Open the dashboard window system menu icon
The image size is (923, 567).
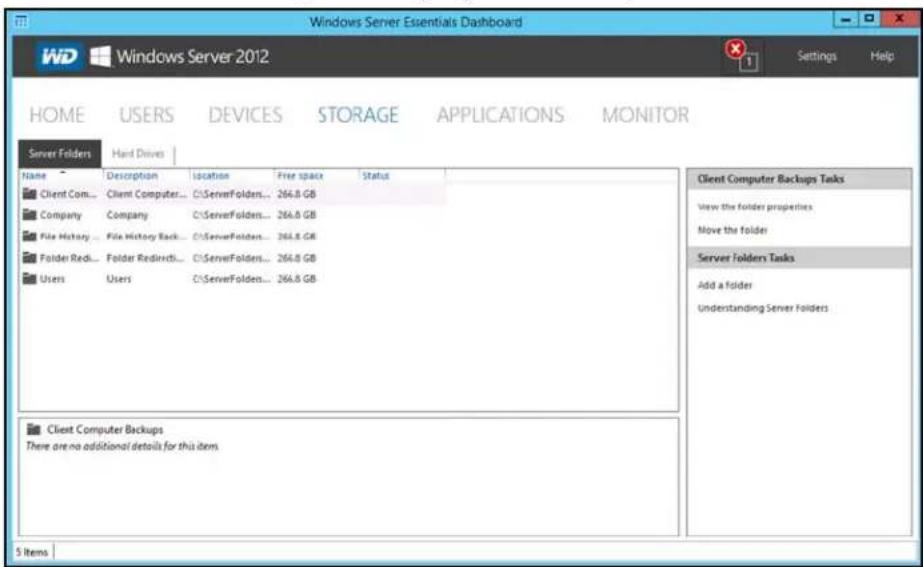tap(21, 22)
